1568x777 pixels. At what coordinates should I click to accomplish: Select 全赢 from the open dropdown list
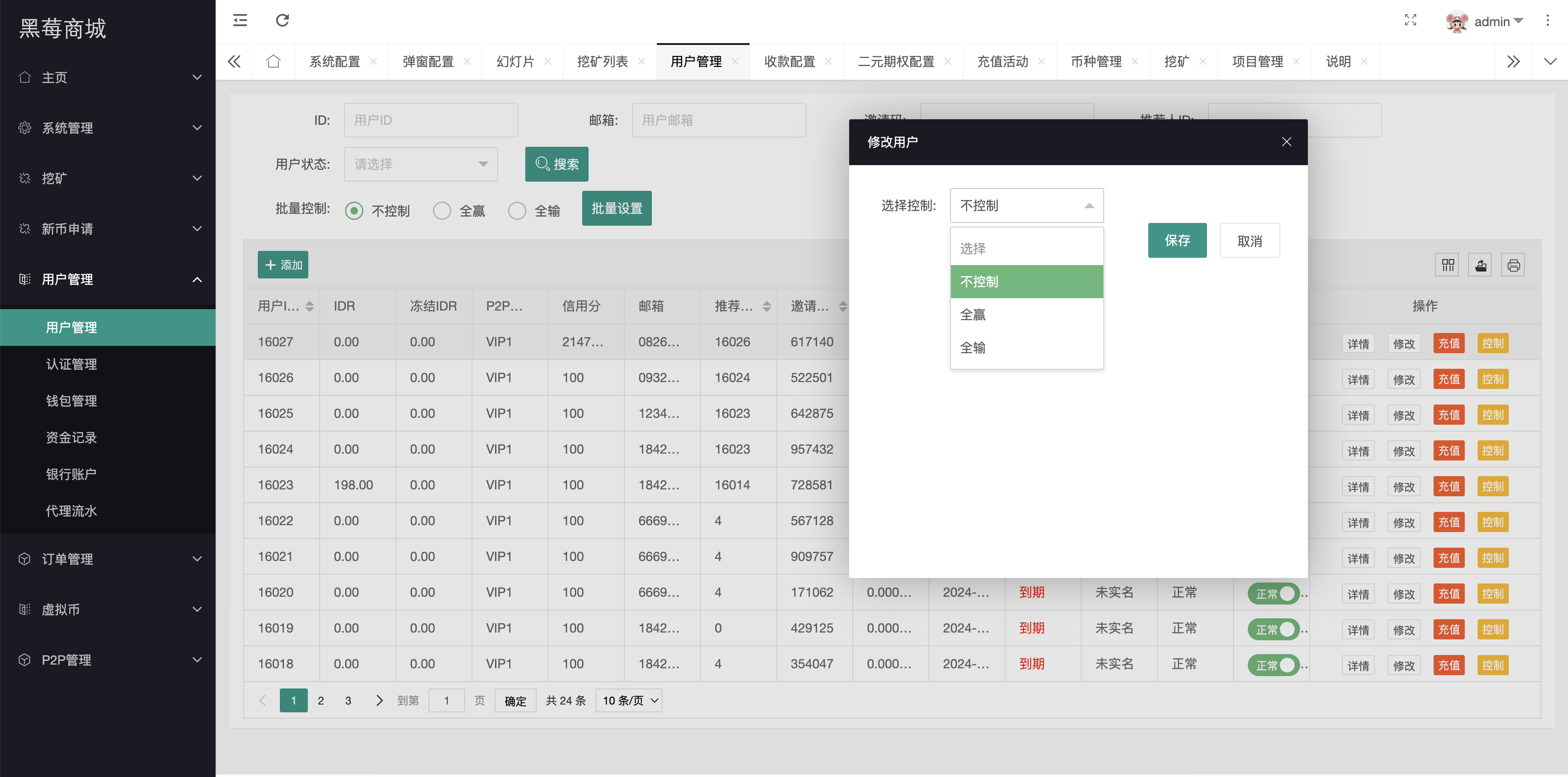point(973,315)
